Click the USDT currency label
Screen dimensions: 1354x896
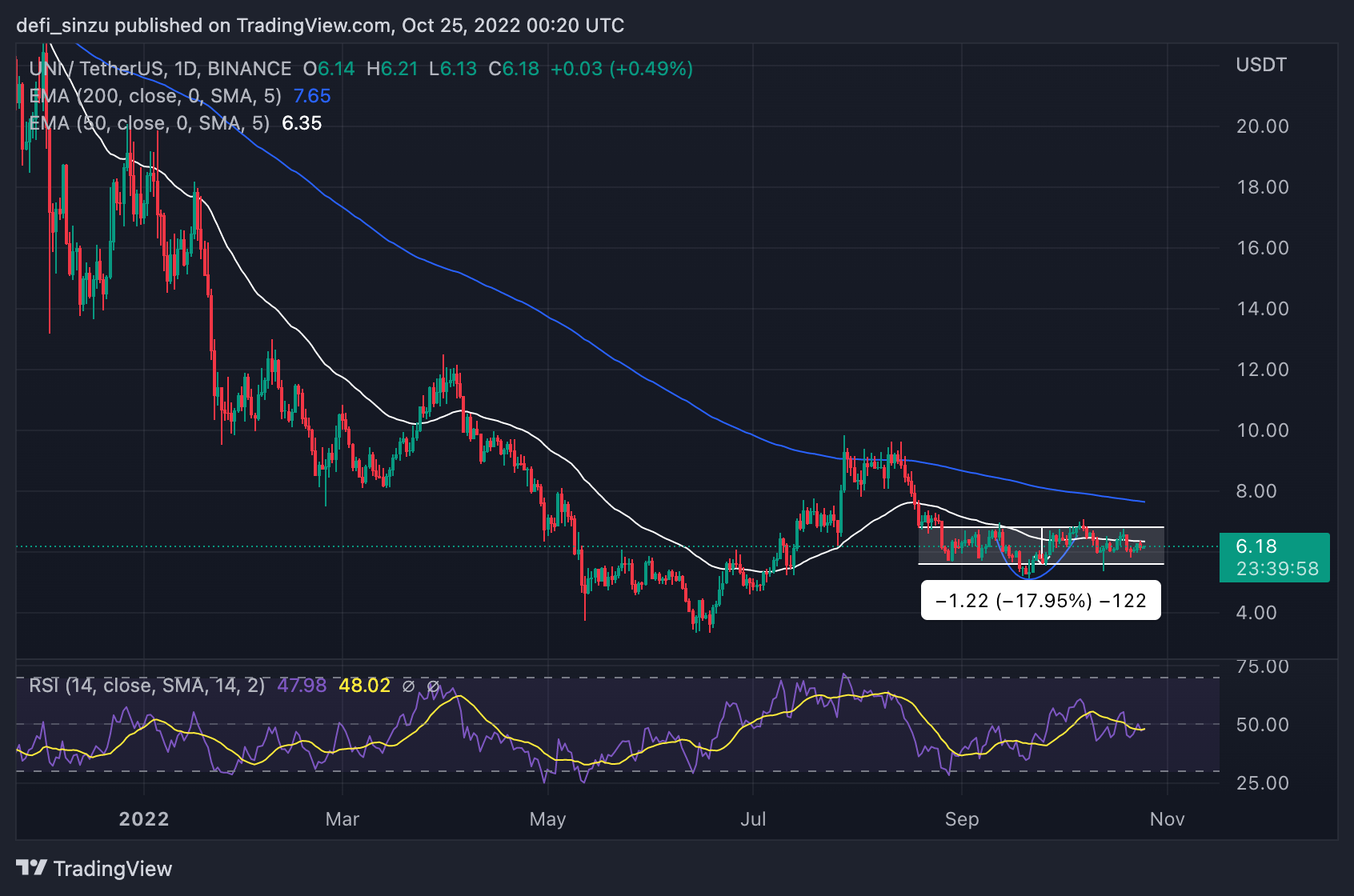[x=1261, y=65]
